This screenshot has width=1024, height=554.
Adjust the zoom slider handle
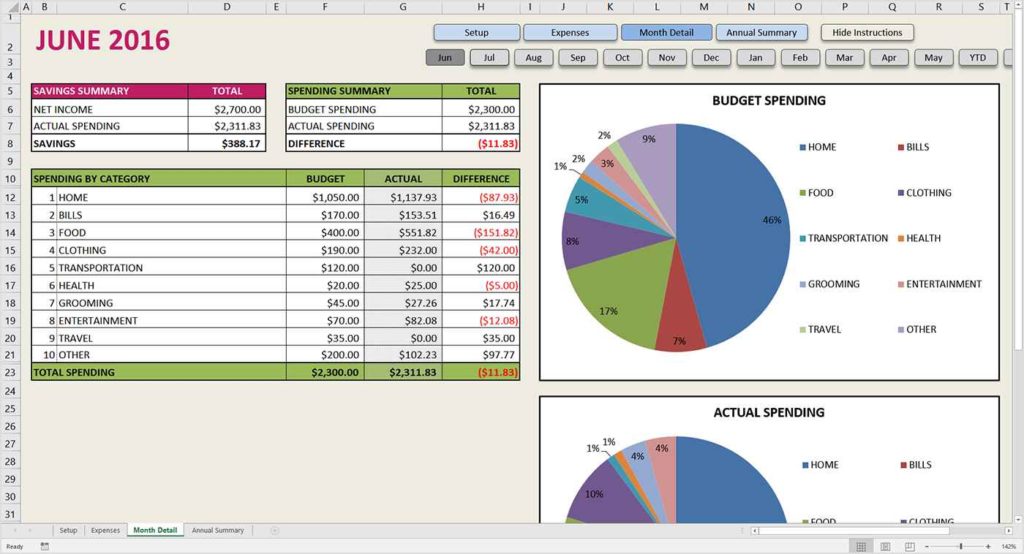(x=961, y=546)
